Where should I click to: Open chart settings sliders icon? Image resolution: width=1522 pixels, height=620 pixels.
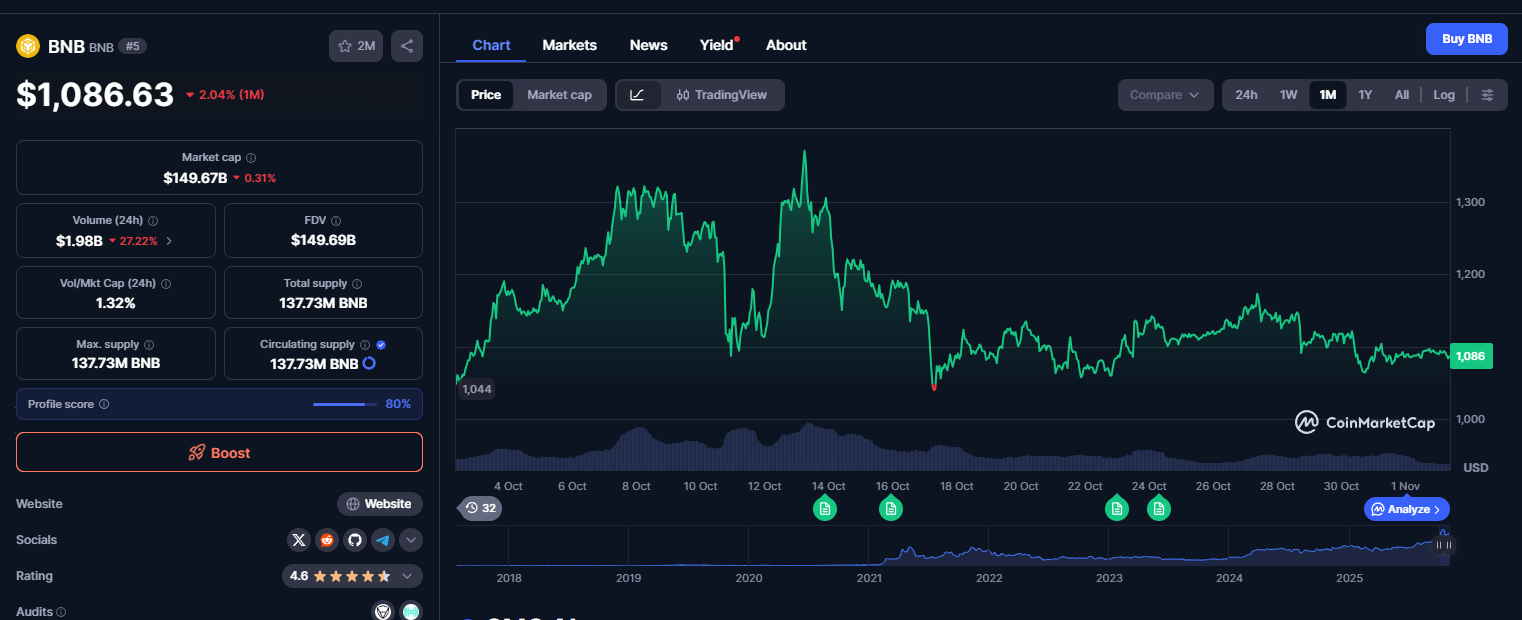1487,95
